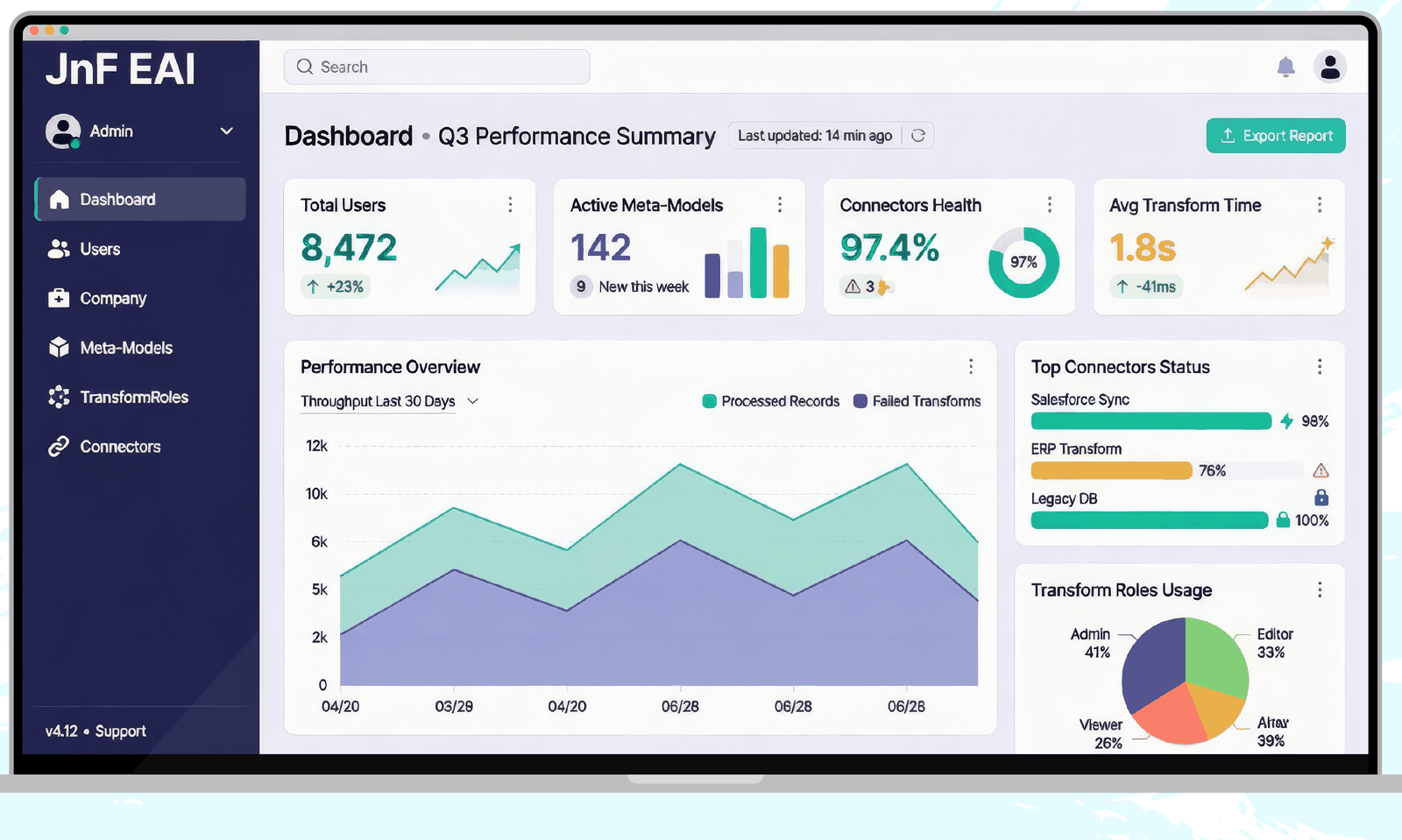Go to Dashboard in sidebar
This screenshot has width=1402, height=840.
point(140,200)
